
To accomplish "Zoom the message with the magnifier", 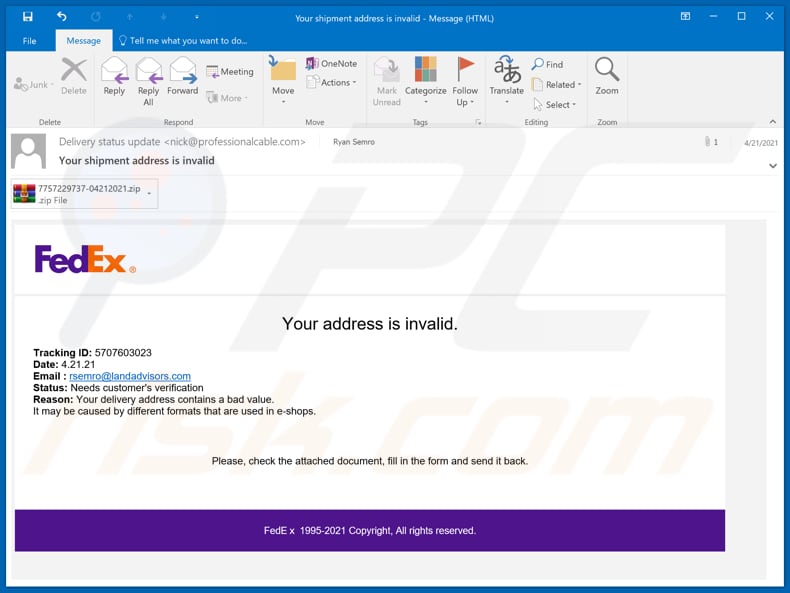I will point(607,77).
